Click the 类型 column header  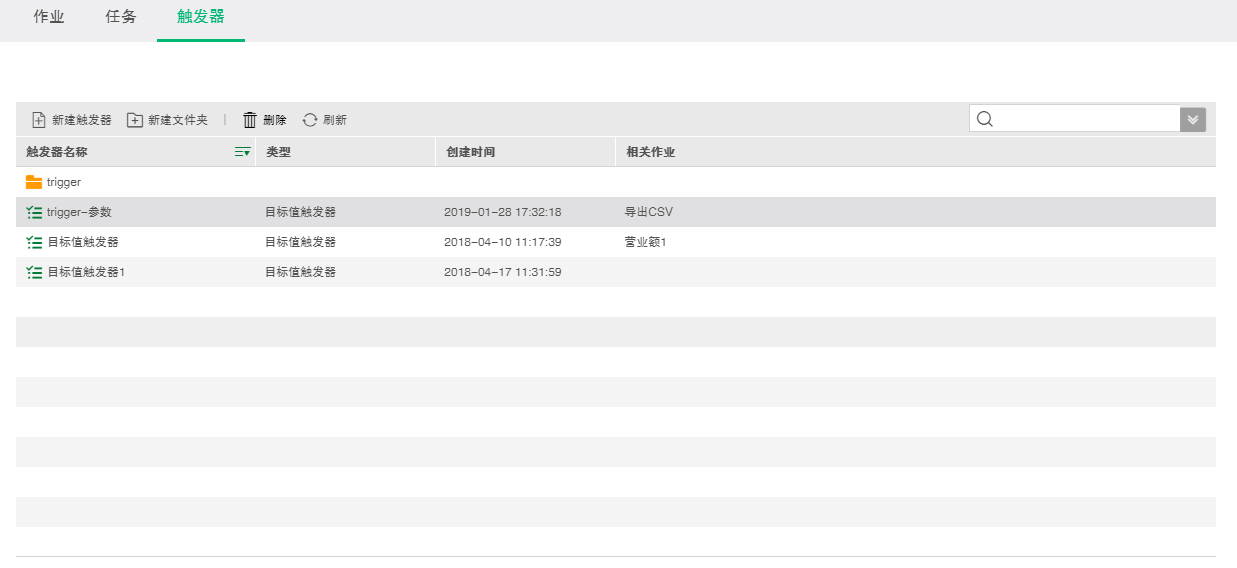278,152
